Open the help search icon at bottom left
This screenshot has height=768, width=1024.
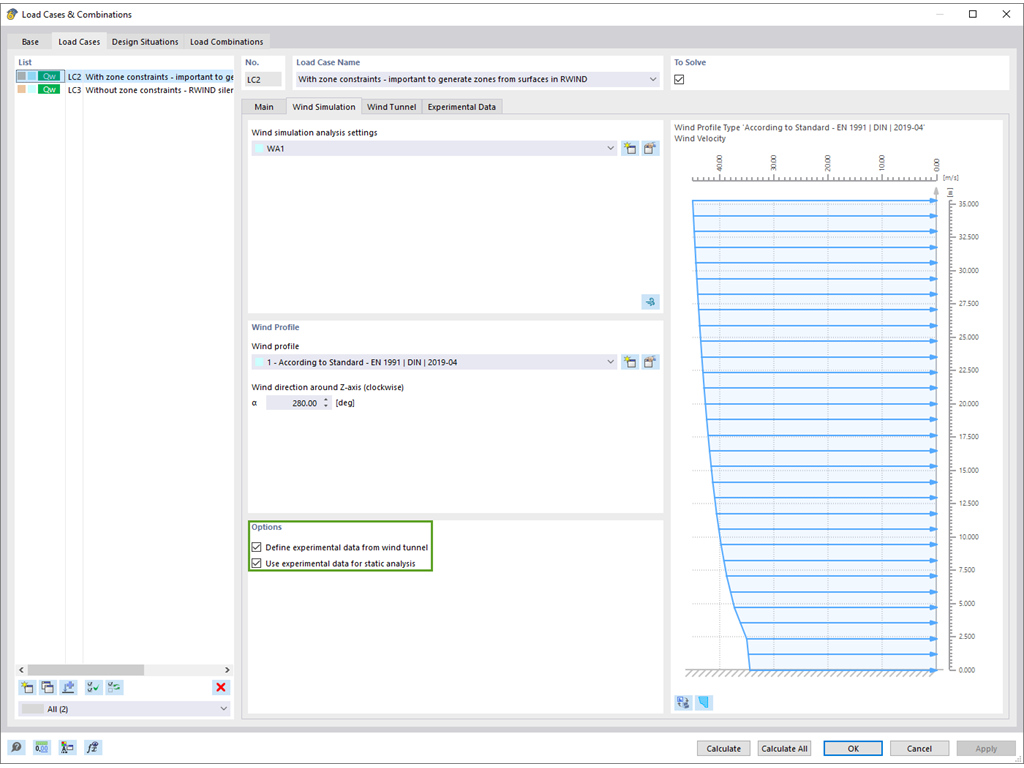(16, 748)
